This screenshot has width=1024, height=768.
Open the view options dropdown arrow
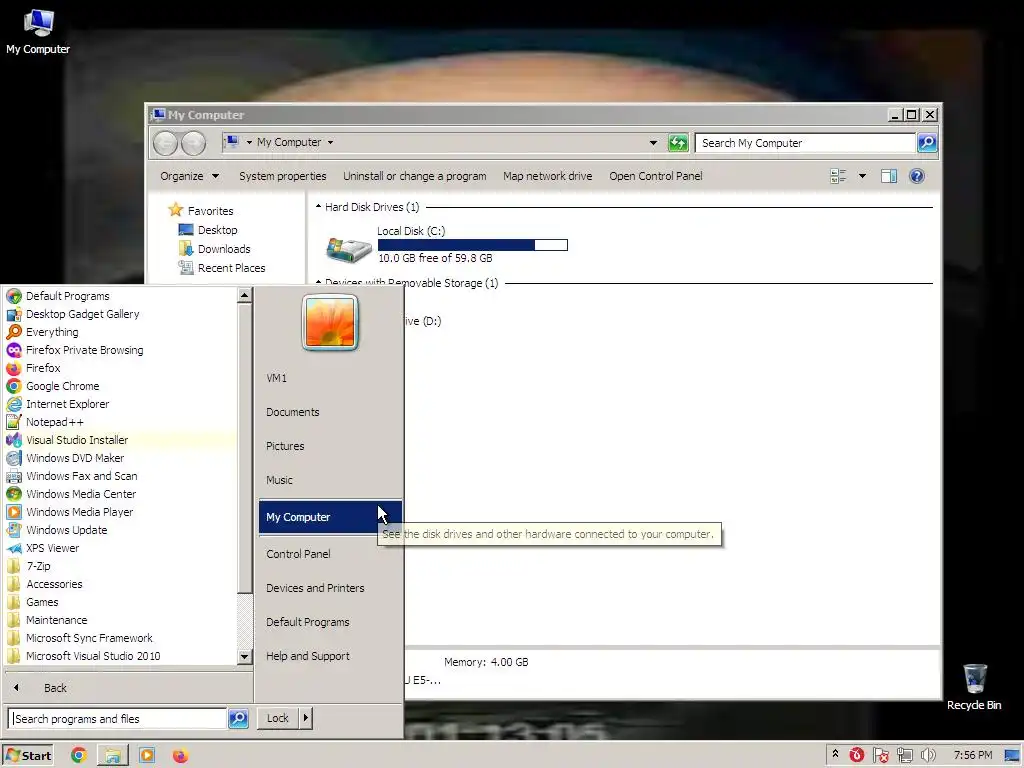pos(862,176)
